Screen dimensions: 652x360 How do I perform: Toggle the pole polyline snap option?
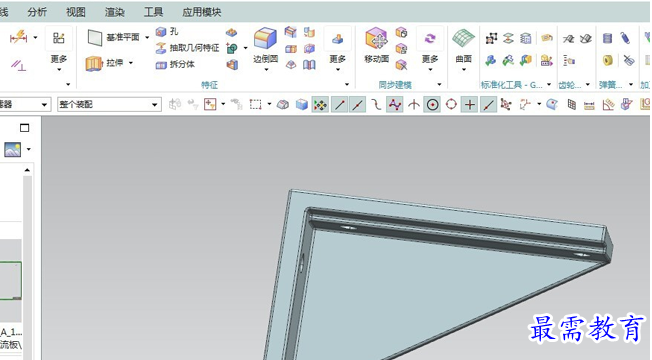click(x=395, y=104)
